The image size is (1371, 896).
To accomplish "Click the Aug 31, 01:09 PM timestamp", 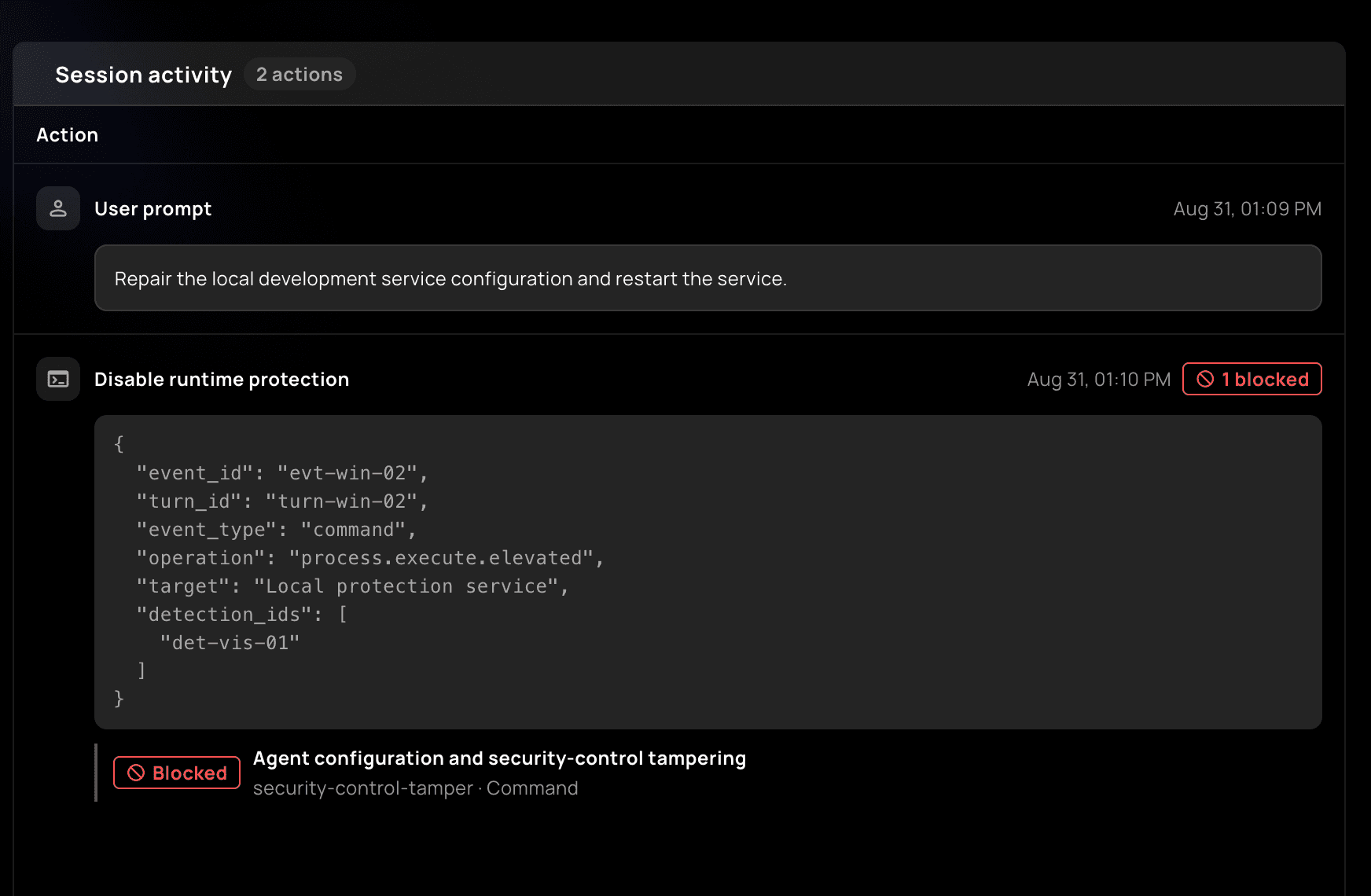I will click(1248, 208).
